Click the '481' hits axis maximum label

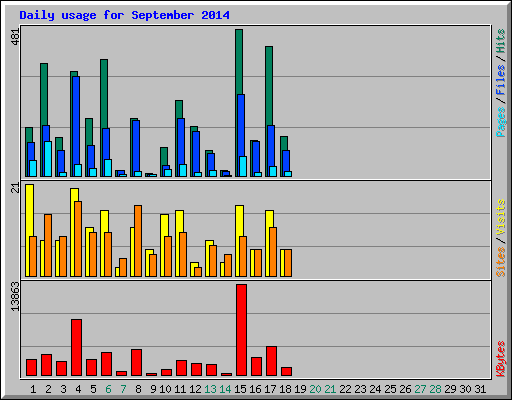tap(15, 37)
